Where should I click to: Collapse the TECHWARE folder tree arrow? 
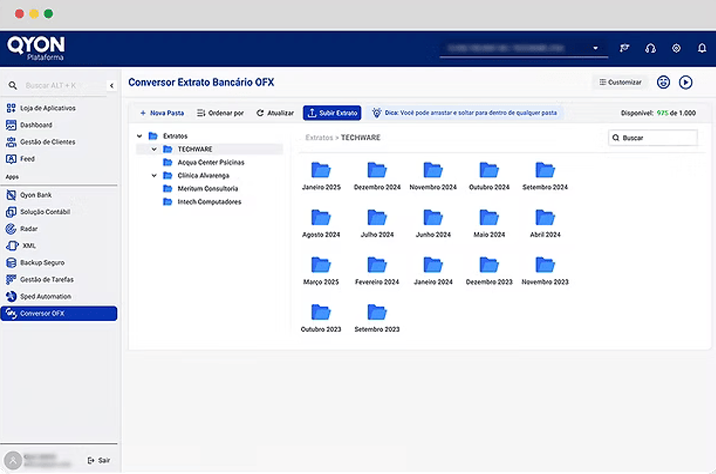point(154,149)
